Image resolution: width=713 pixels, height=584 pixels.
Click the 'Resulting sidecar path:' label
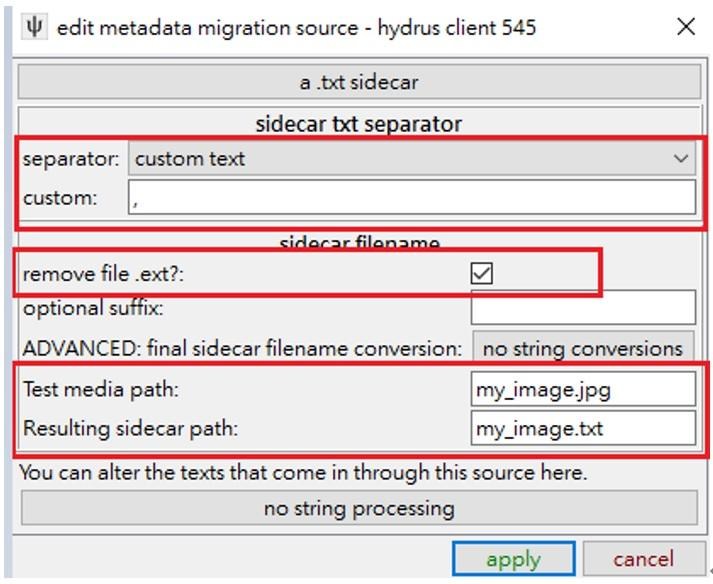click(x=131, y=428)
